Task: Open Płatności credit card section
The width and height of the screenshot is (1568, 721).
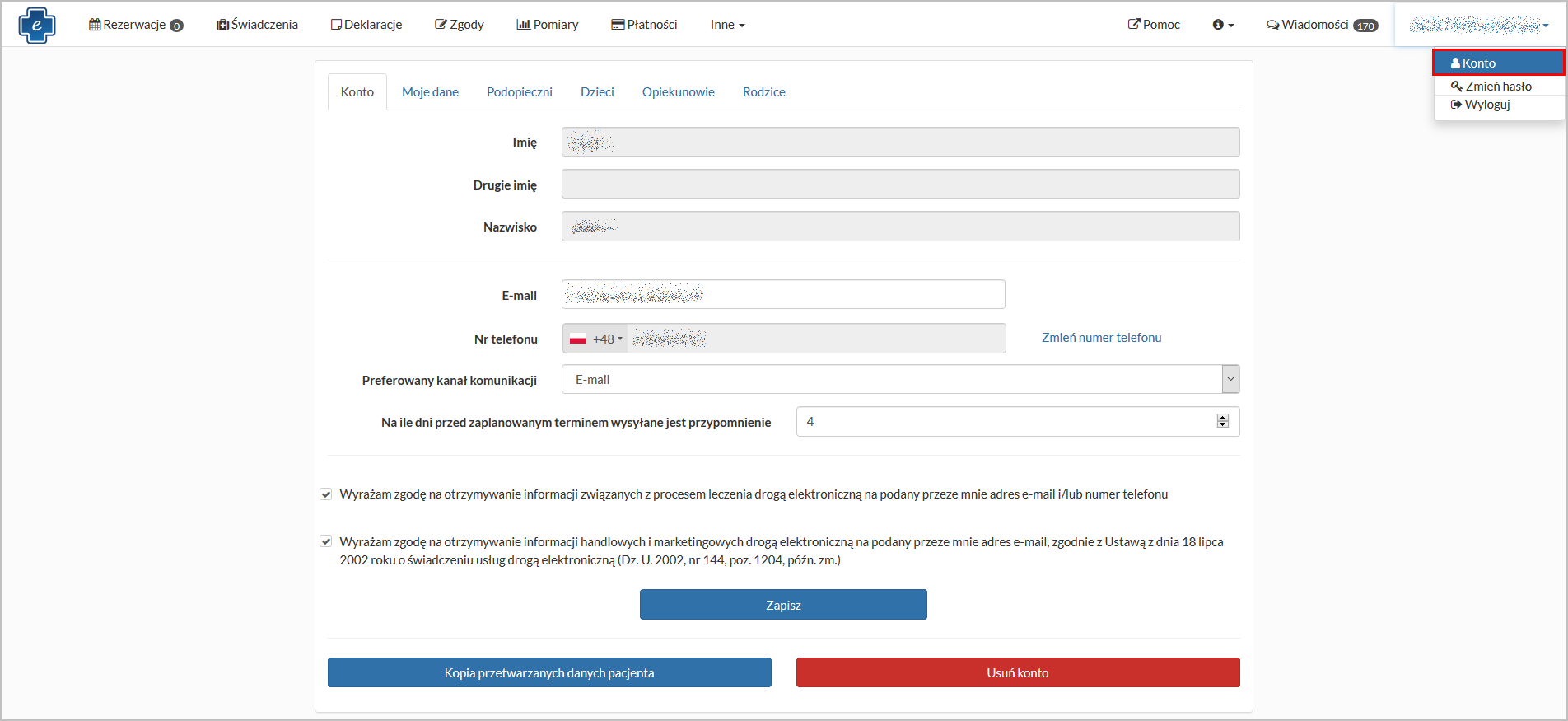Action: pyautogui.click(x=644, y=25)
